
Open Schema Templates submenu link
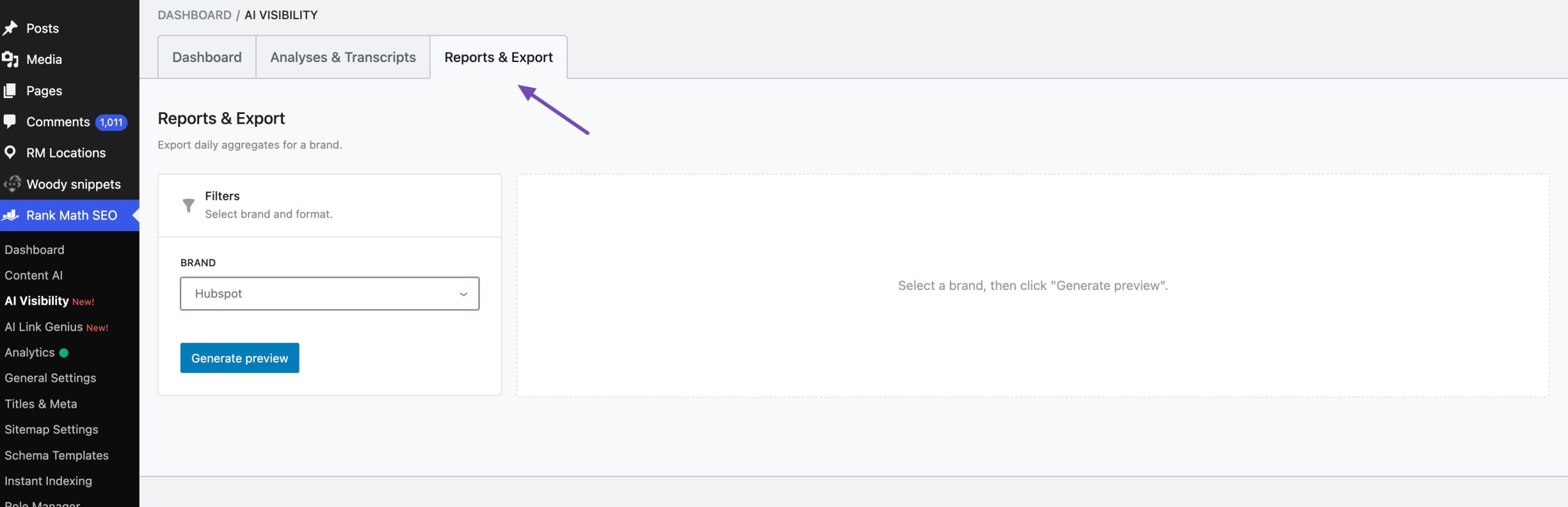pos(56,456)
